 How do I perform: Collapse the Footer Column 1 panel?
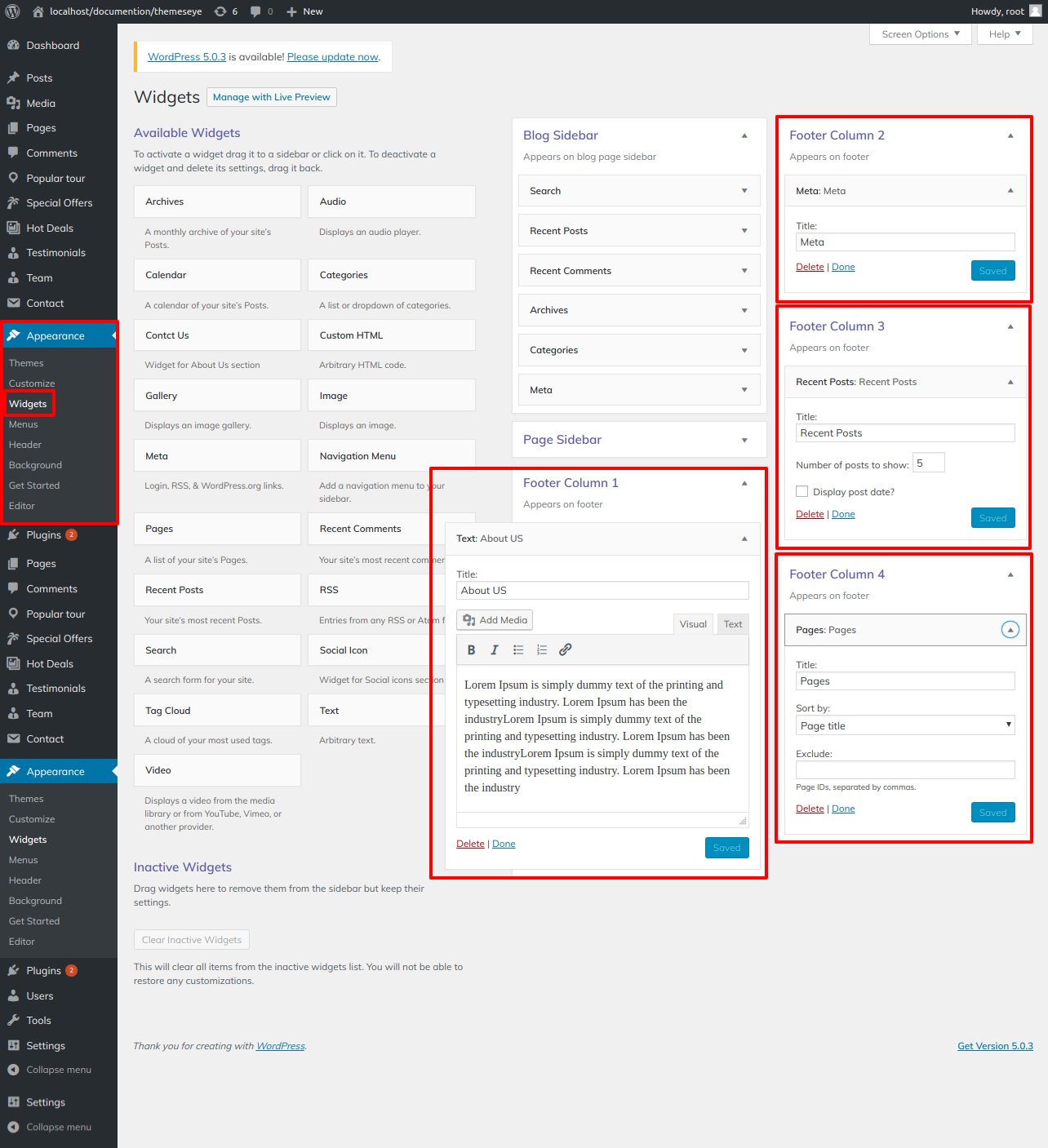pos(744,483)
